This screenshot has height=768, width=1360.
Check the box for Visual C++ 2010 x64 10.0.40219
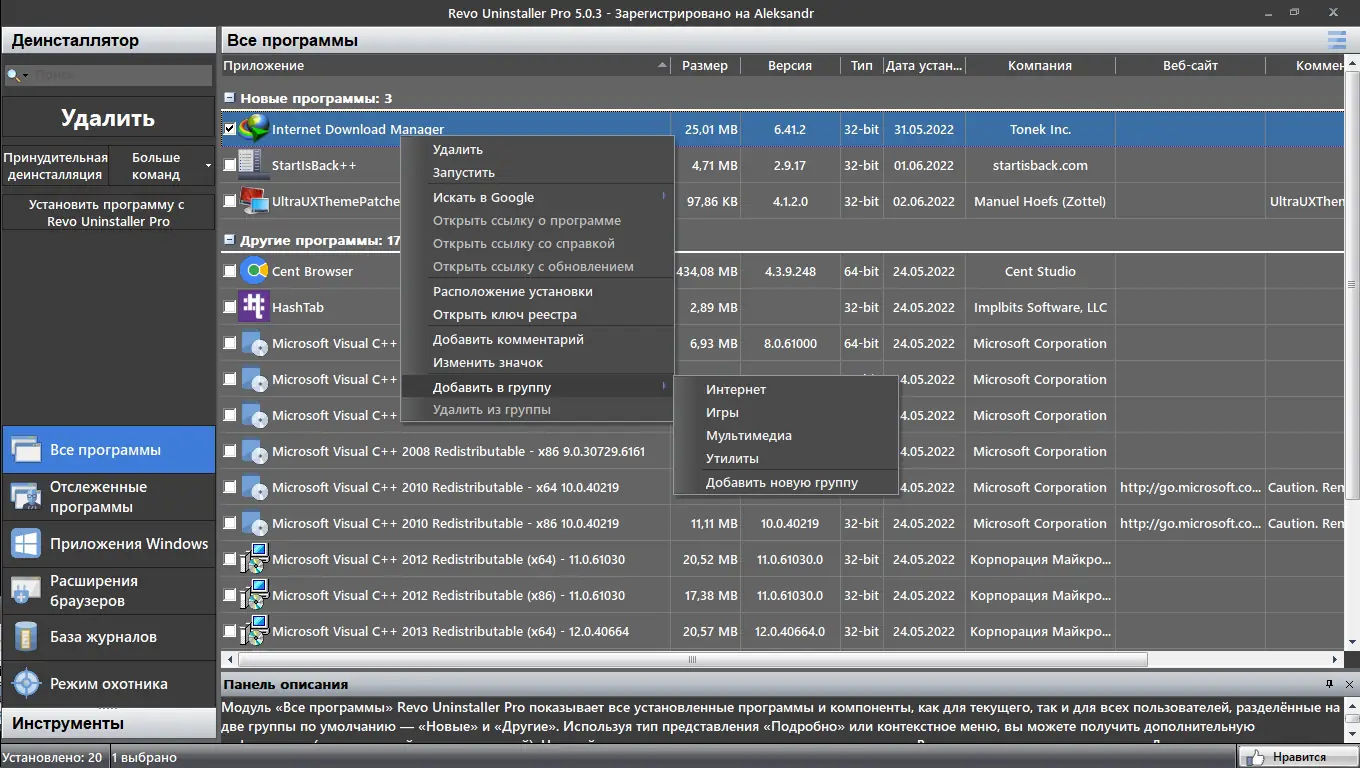click(230, 487)
